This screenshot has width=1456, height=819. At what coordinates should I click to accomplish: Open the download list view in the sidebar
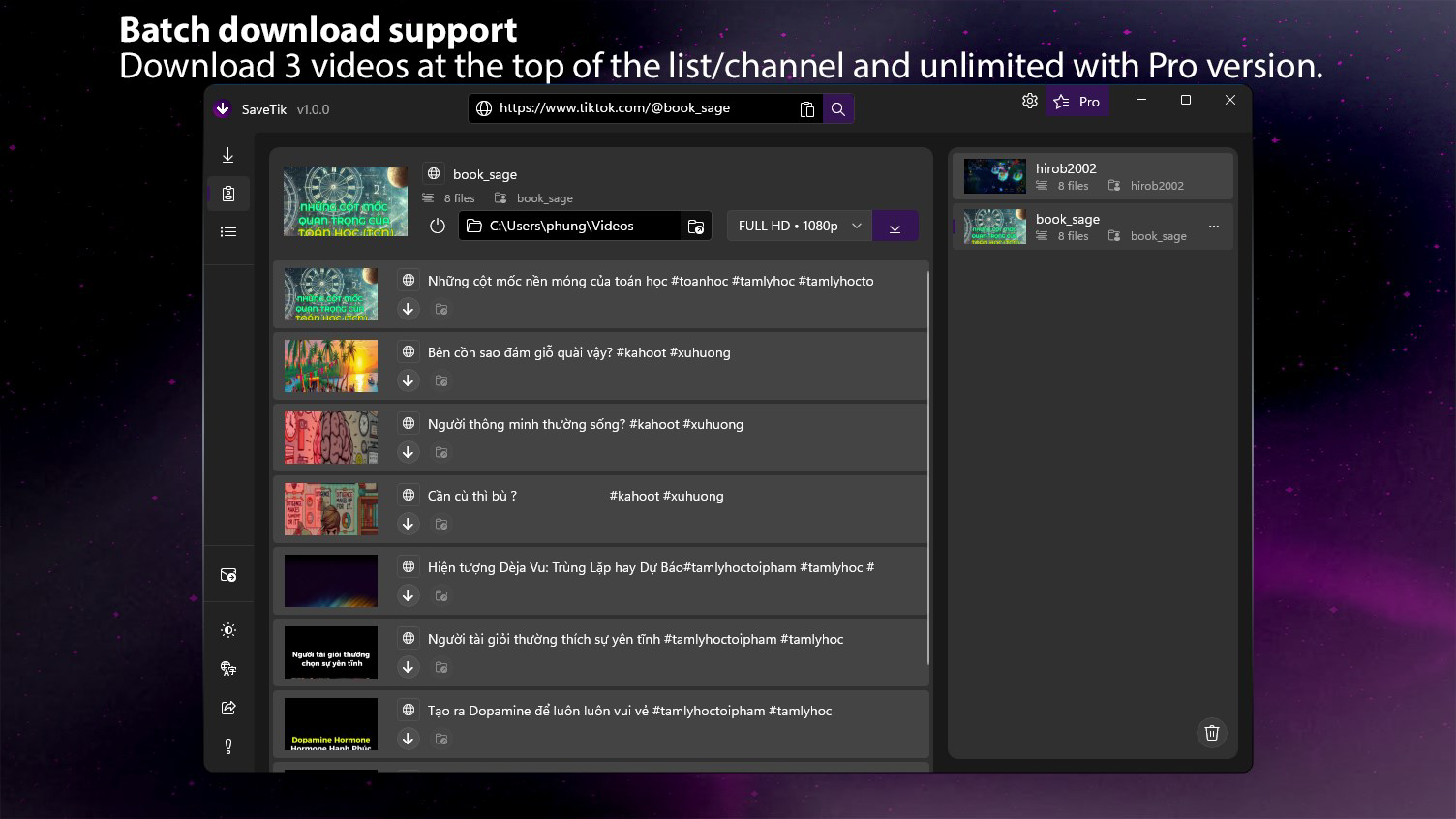pyautogui.click(x=228, y=231)
